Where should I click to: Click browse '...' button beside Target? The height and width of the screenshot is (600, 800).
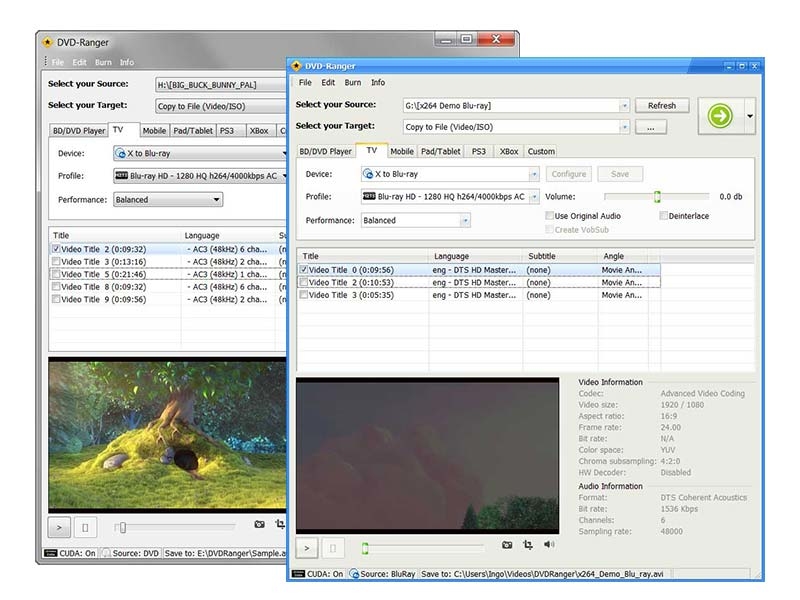[x=651, y=127]
